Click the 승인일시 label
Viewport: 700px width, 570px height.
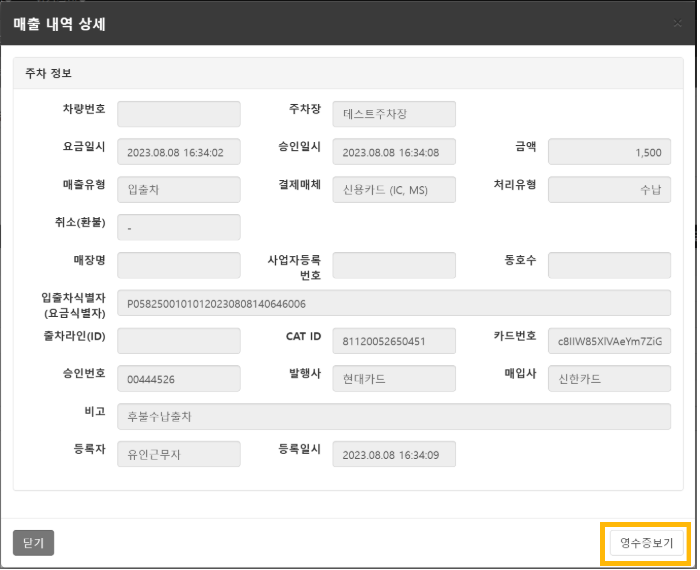pos(300,147)
